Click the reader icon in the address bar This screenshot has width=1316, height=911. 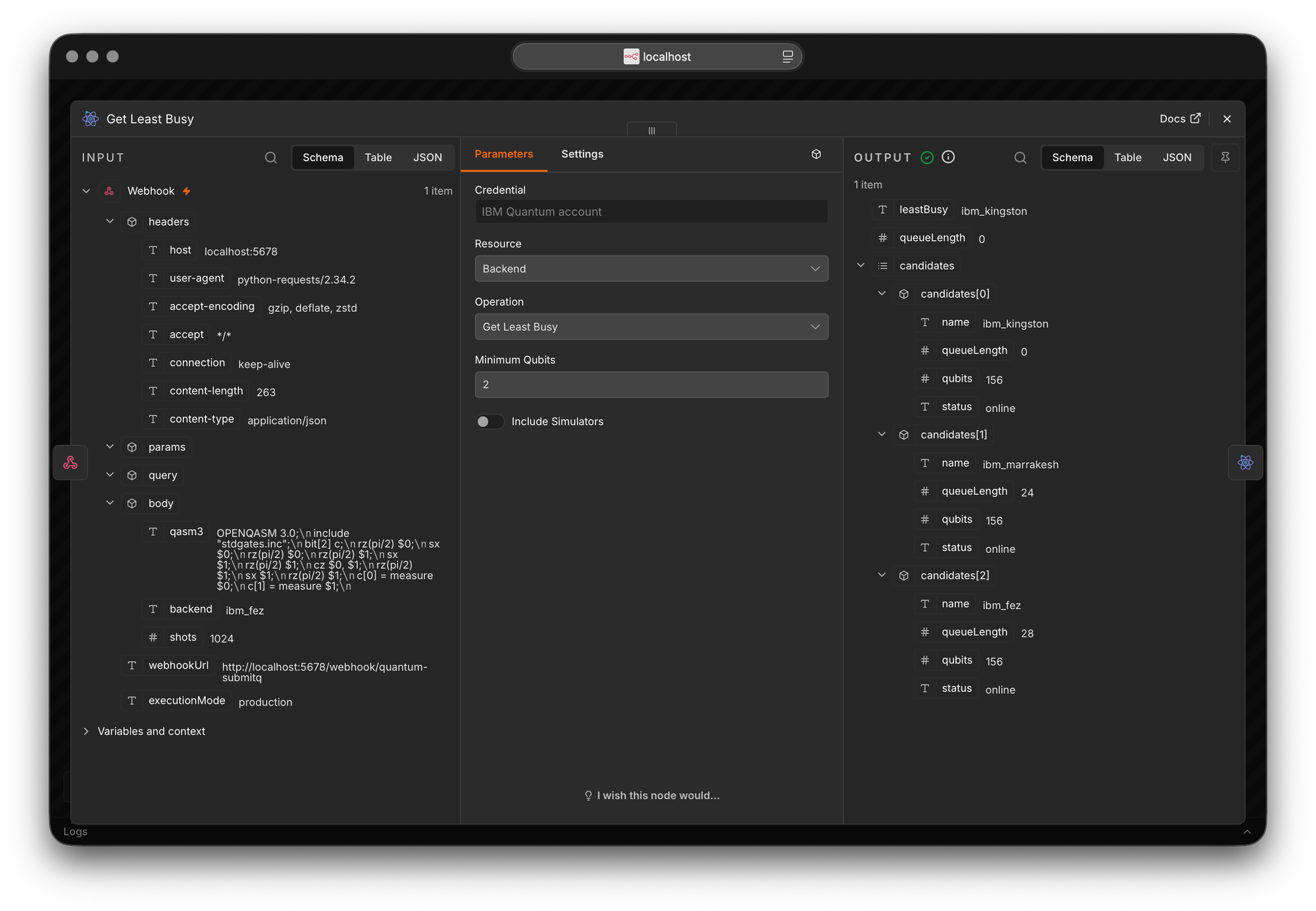tap(788, 57)
